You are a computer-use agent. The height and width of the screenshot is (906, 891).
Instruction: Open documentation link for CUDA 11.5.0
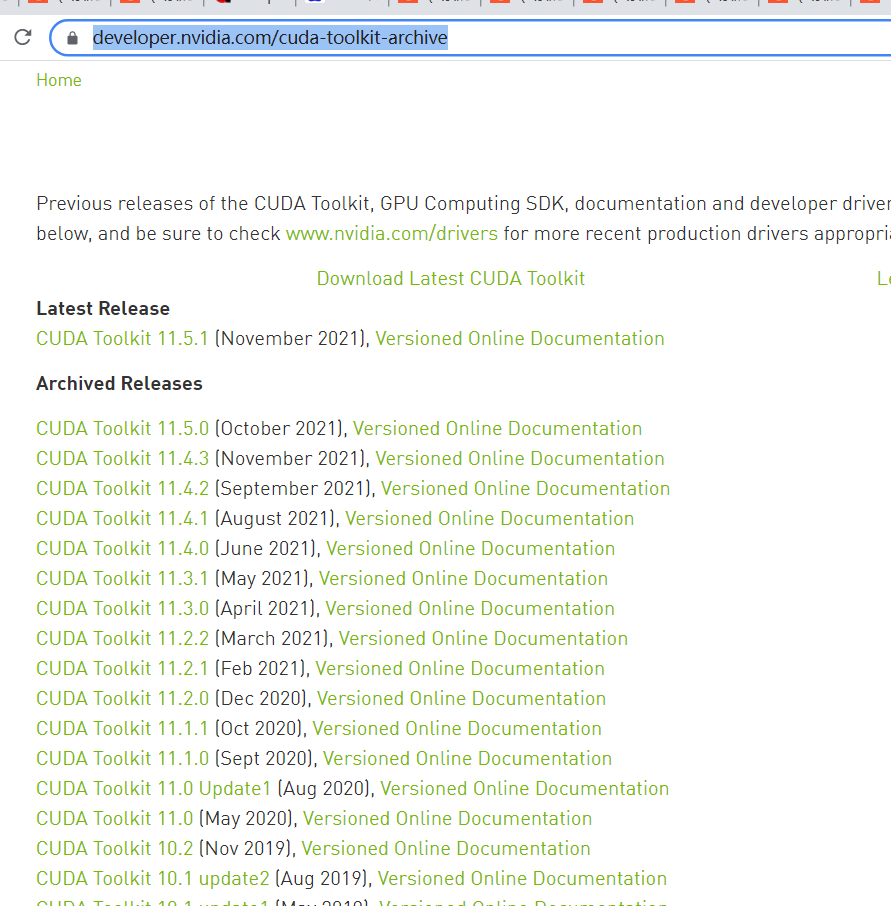tap(498, 429)
